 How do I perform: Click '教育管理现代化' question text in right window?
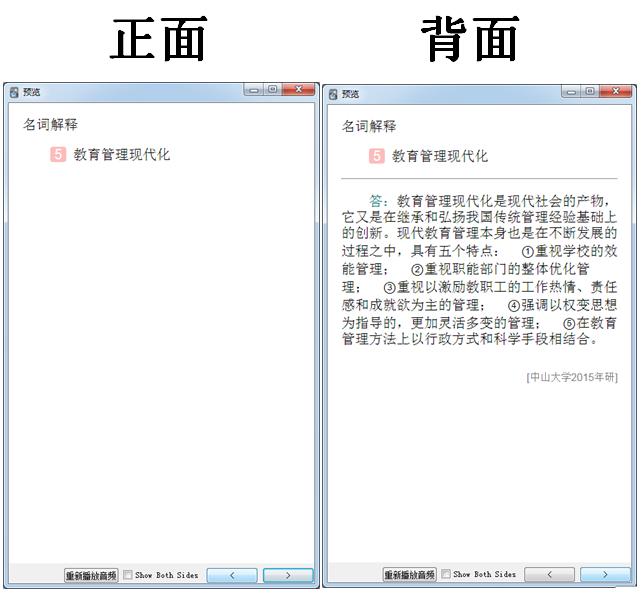pyautogui.click(x=440, y=156)
